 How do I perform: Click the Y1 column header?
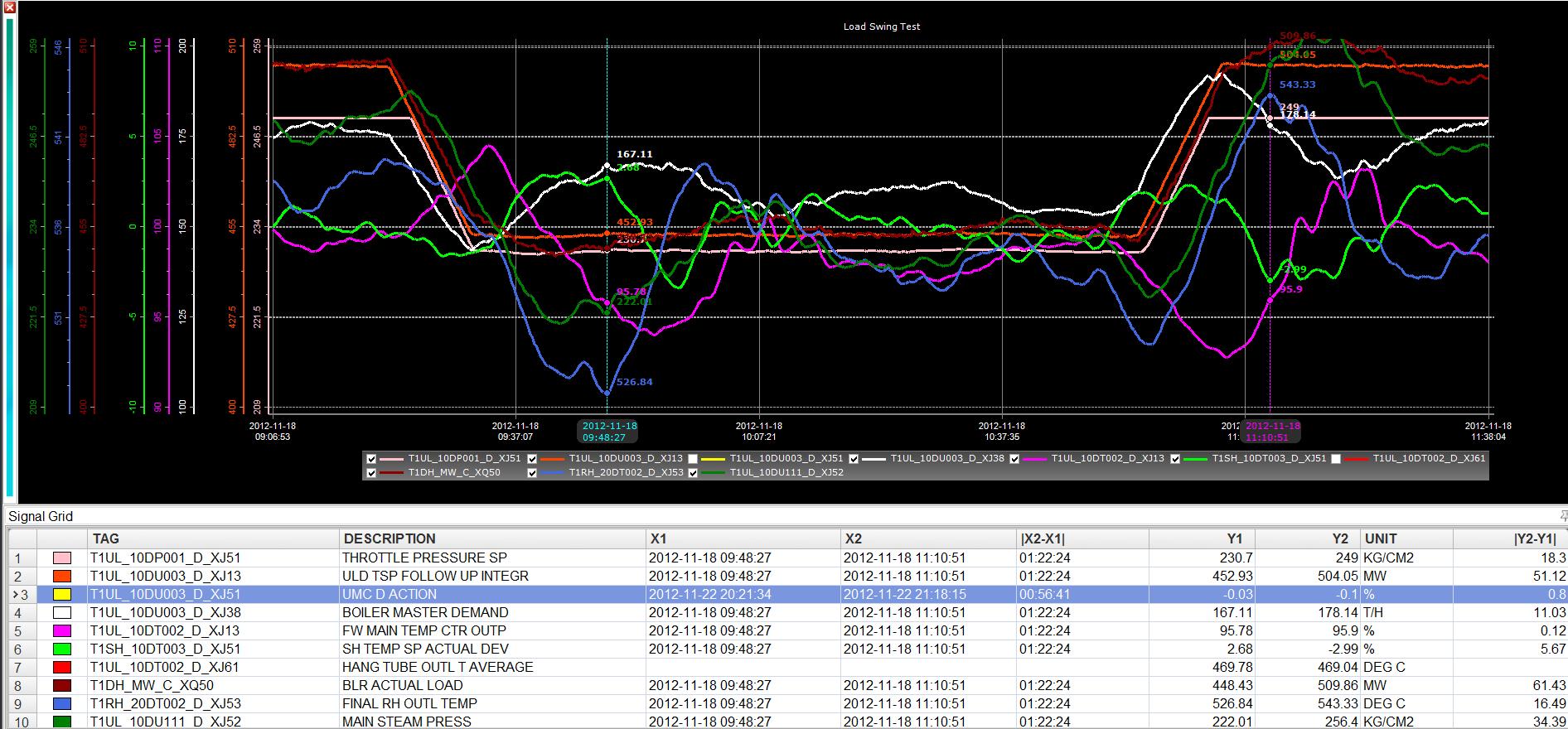(x=1202, y=538)
